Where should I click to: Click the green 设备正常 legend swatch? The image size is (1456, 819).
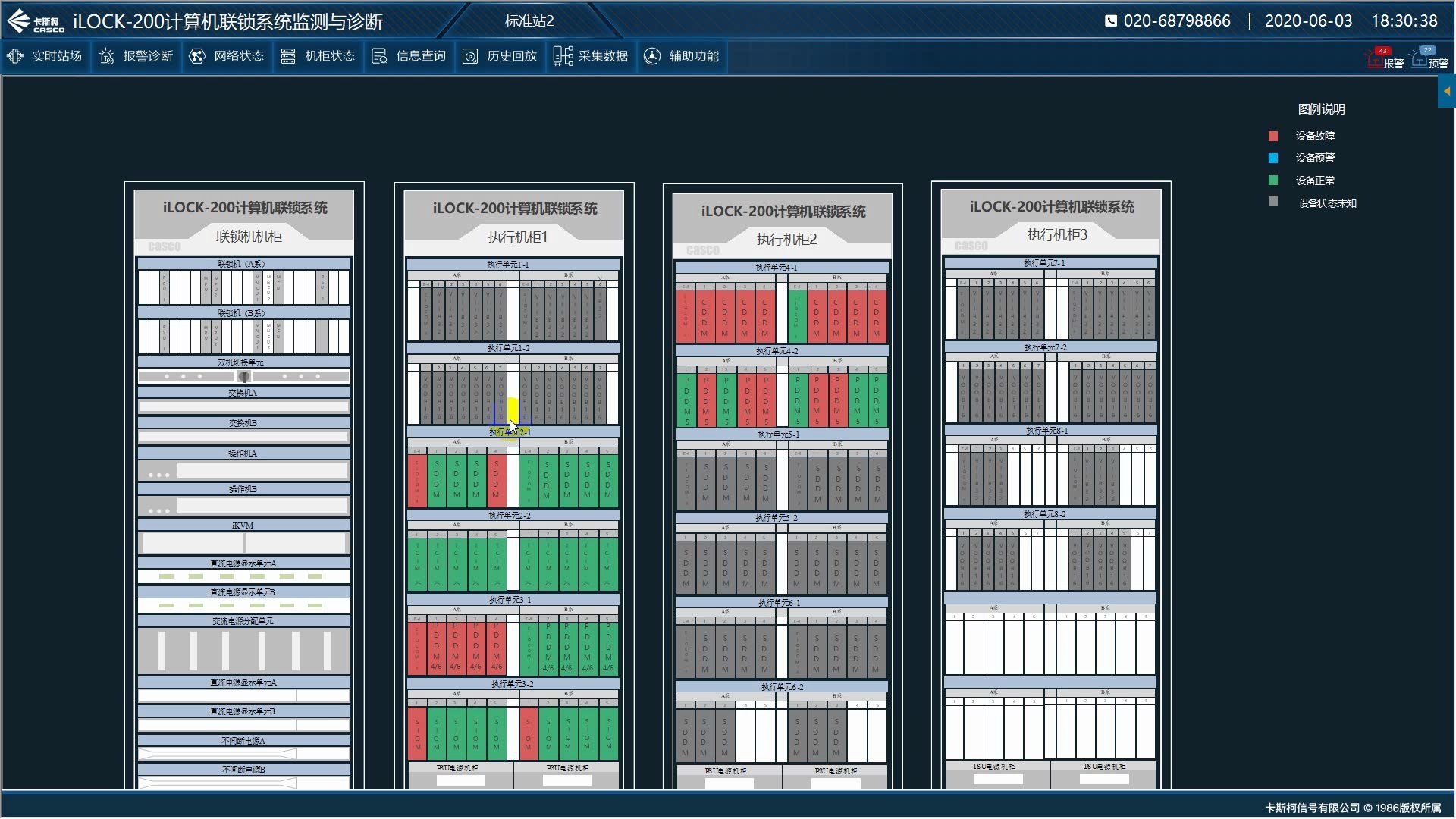[x=1273, y=180]
